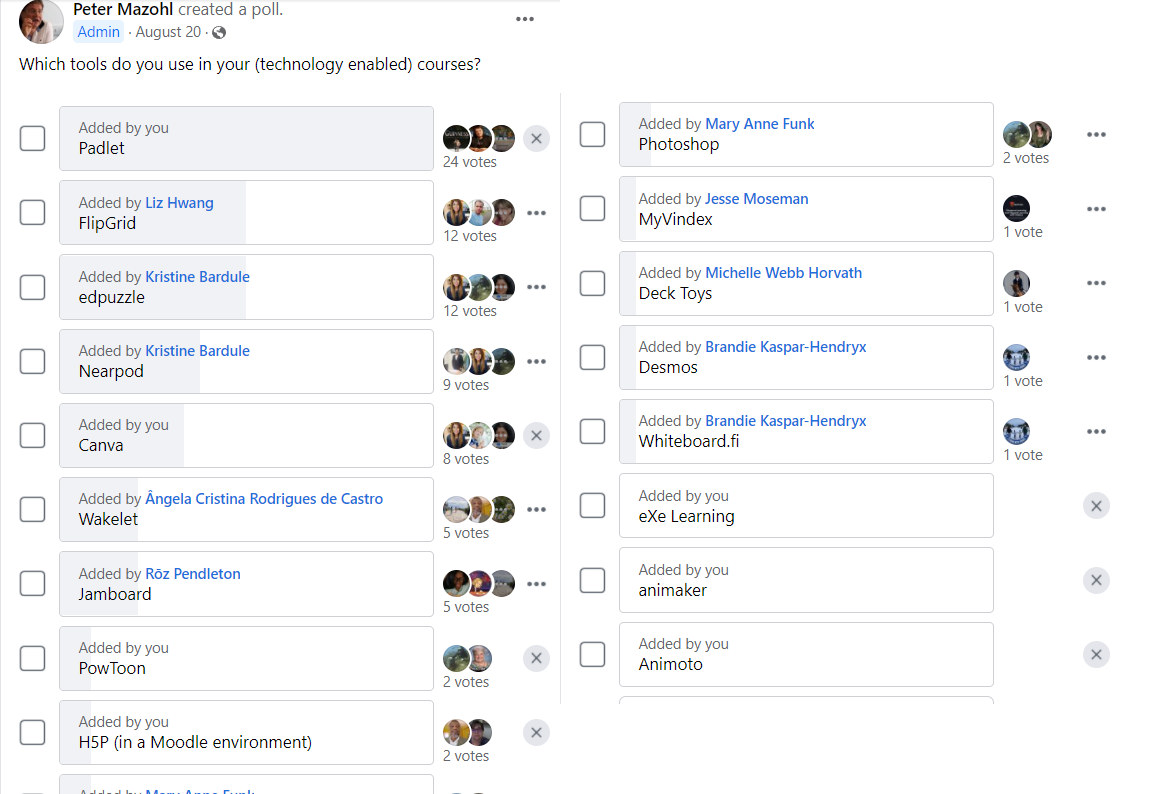Open Michelle Webb Horvath's profile link

[783, 273]
